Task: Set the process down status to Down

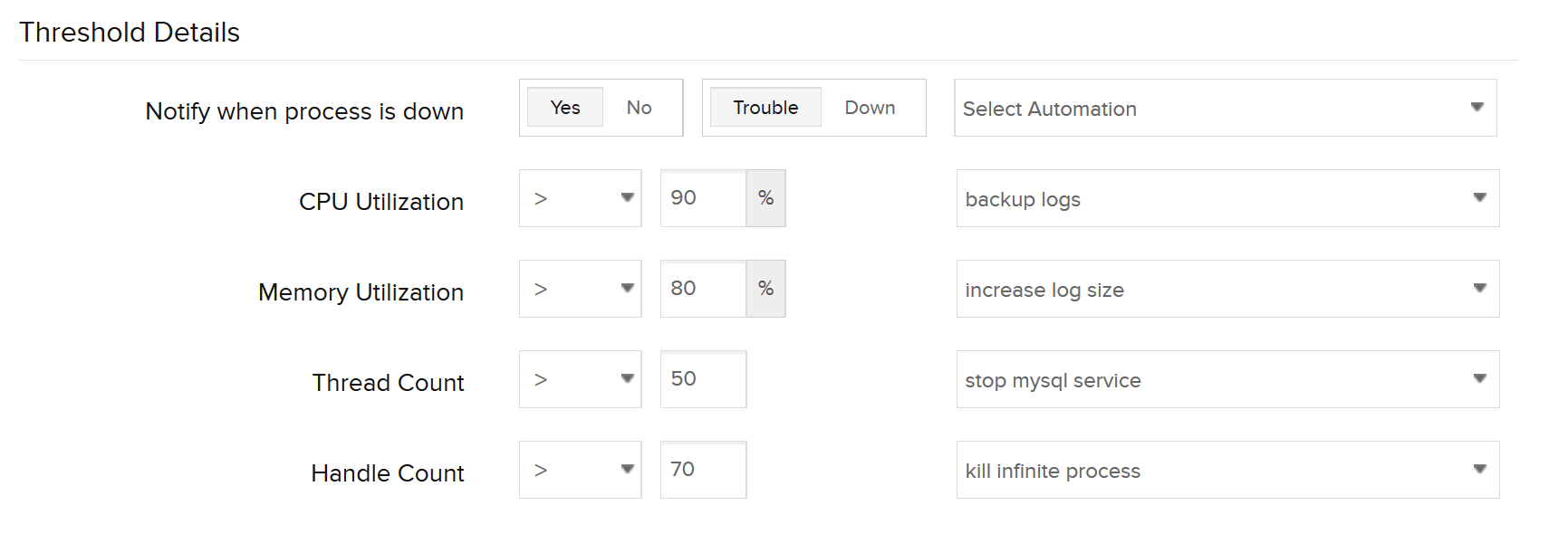Action: [x=870, y=108]
